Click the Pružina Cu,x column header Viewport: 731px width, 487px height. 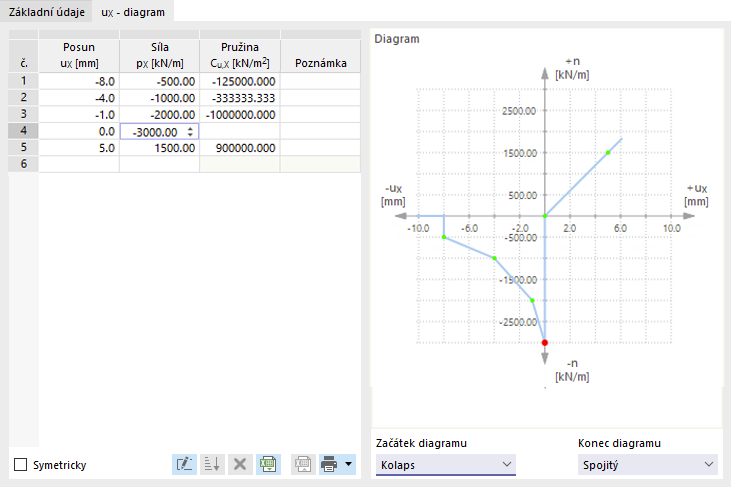[240, 55]
